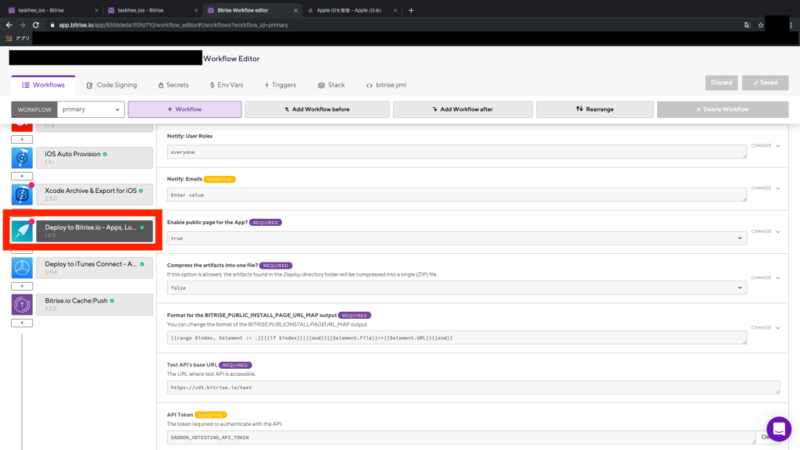
Task: Select the iOS Auto Provision step
Action: pyautogui.click(x=94, y=158)
